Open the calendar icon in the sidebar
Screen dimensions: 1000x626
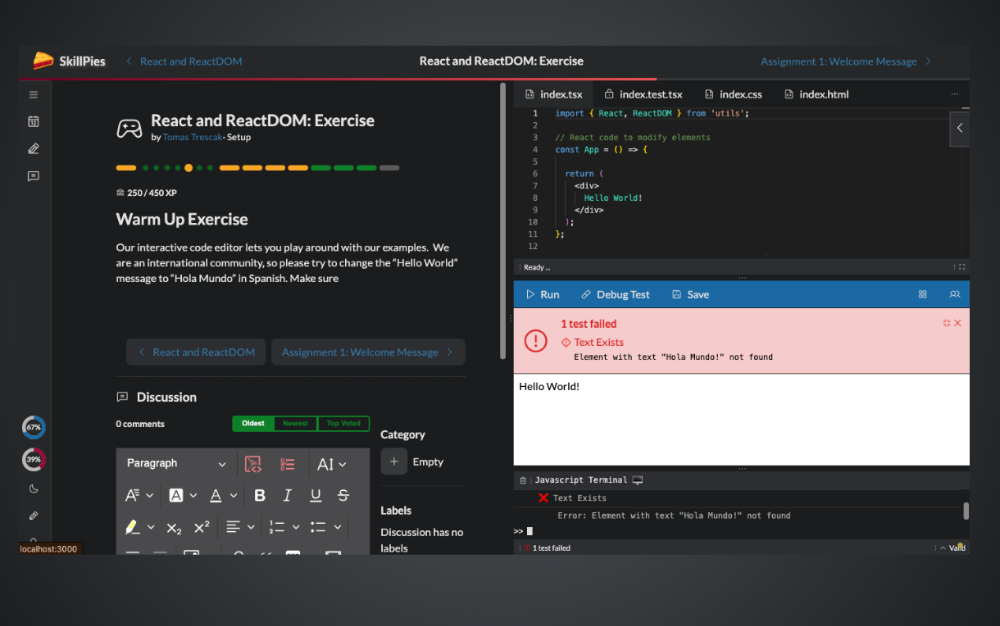(x=33, y=121)
